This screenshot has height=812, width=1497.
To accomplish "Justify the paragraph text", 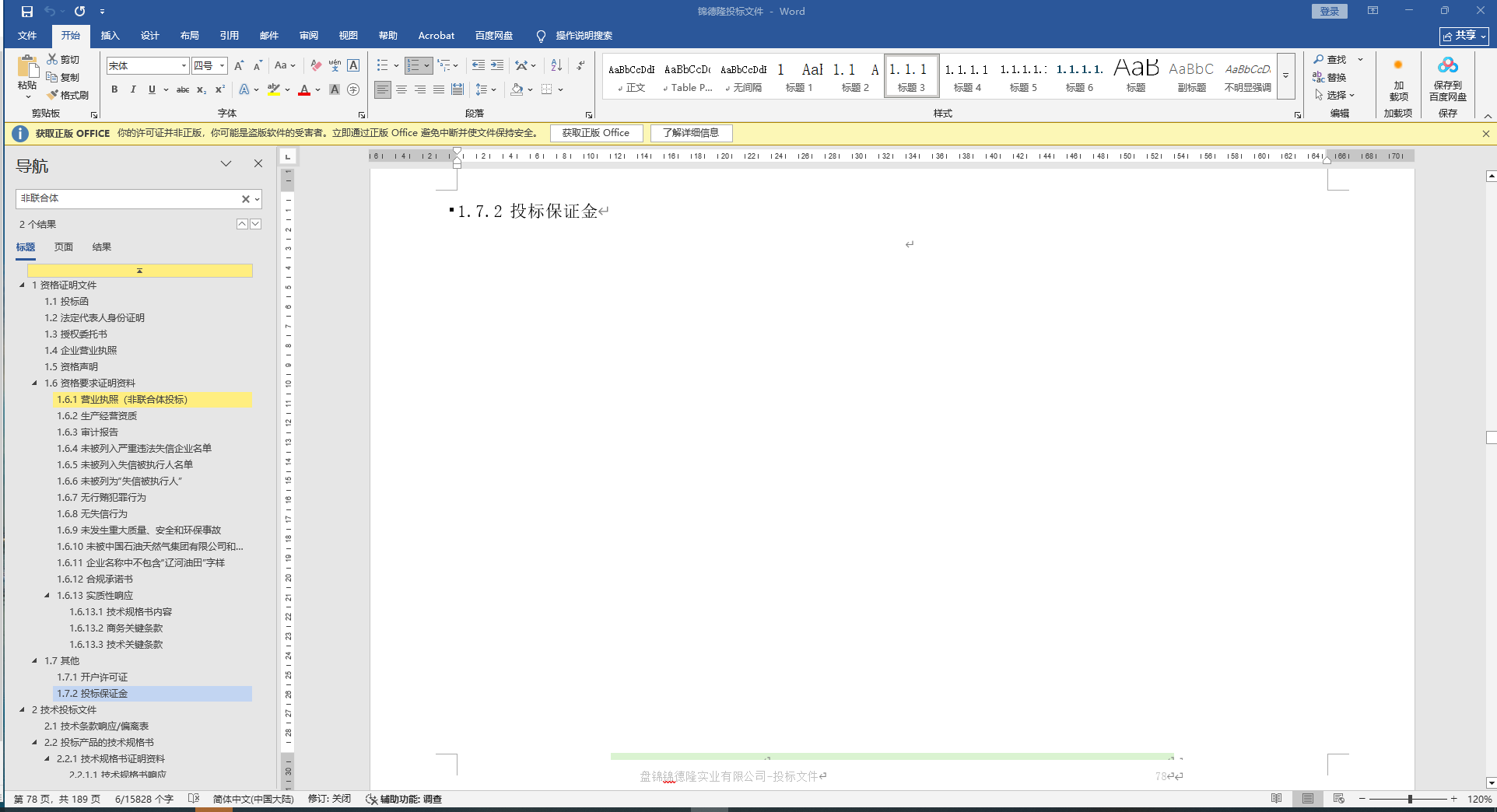I will [x=439, y=89].
